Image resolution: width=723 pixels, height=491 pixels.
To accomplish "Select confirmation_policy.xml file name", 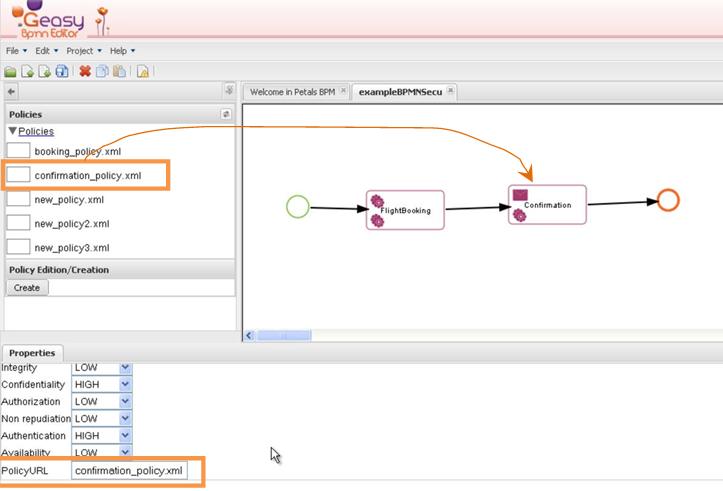I will (88, 175).
